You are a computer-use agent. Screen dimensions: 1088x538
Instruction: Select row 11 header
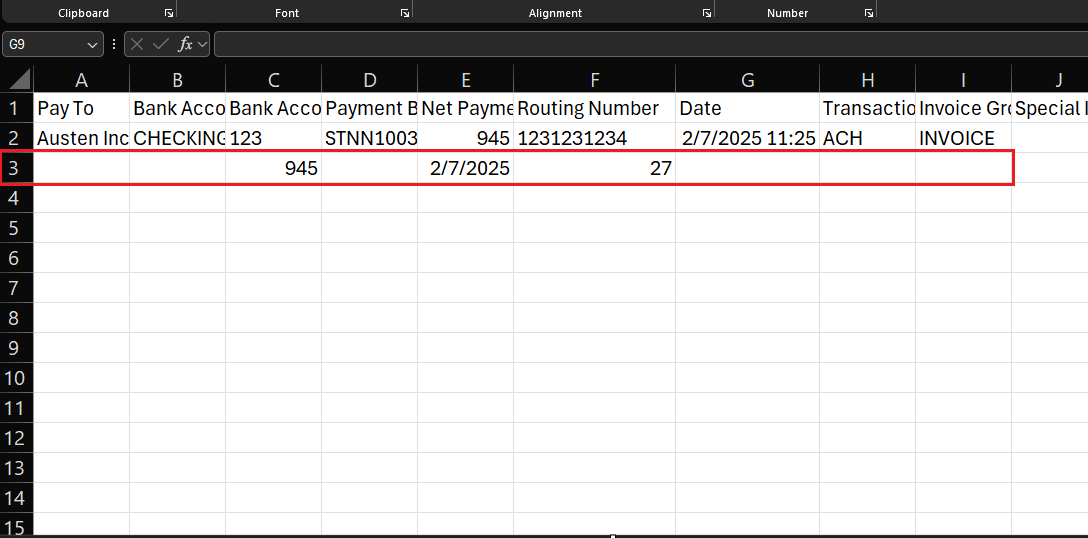coord(17,407)
